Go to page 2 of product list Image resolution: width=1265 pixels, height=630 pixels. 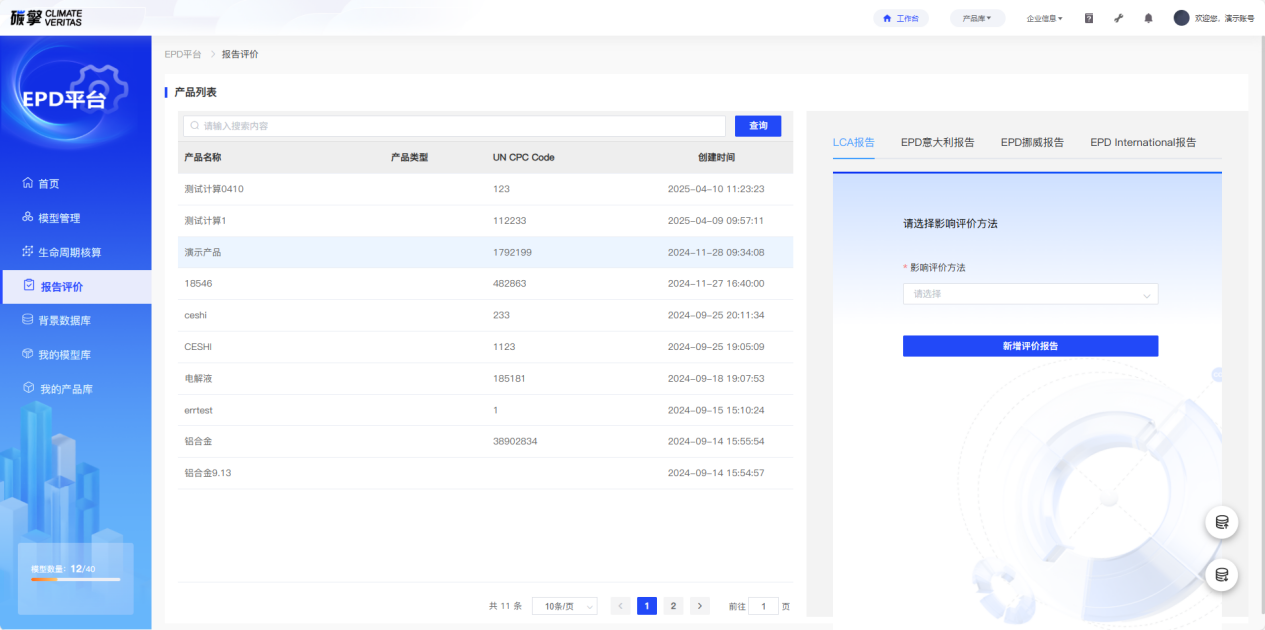(x=673, y=606)
